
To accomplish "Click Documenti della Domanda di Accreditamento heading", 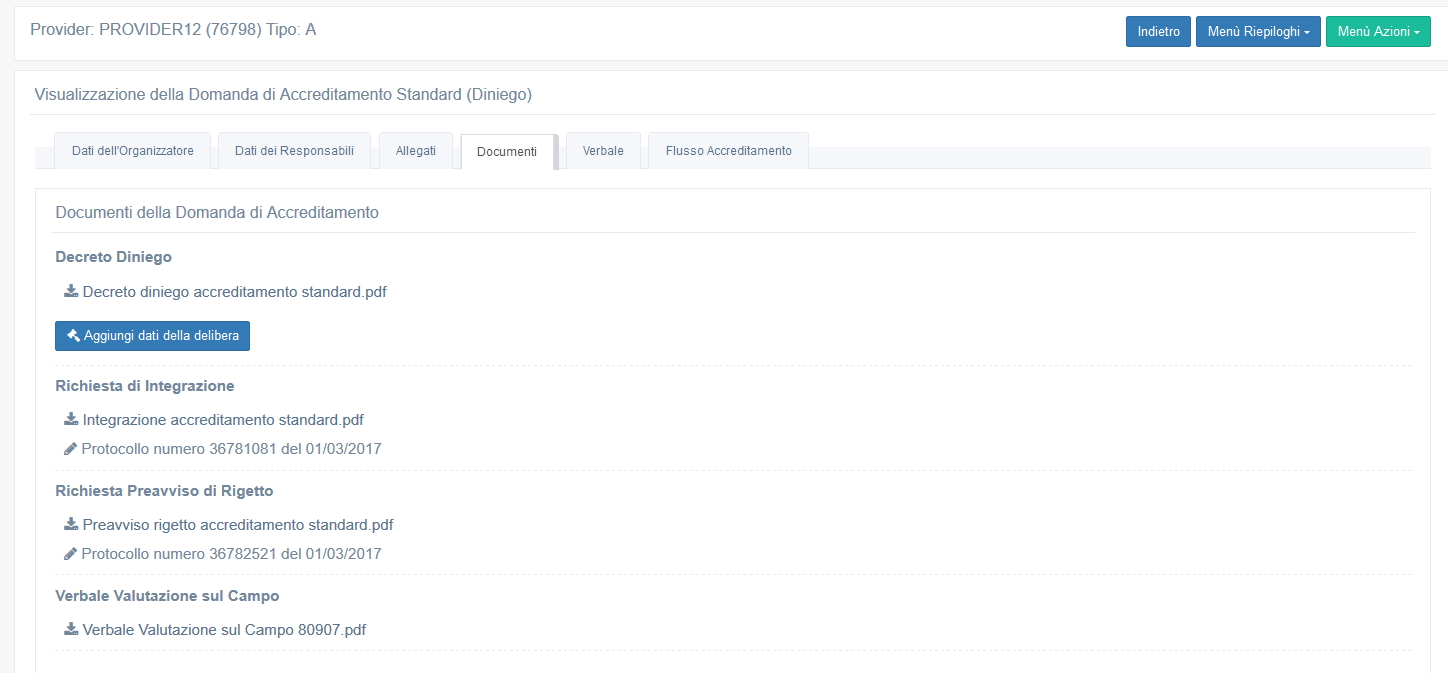I will point(217,213).
